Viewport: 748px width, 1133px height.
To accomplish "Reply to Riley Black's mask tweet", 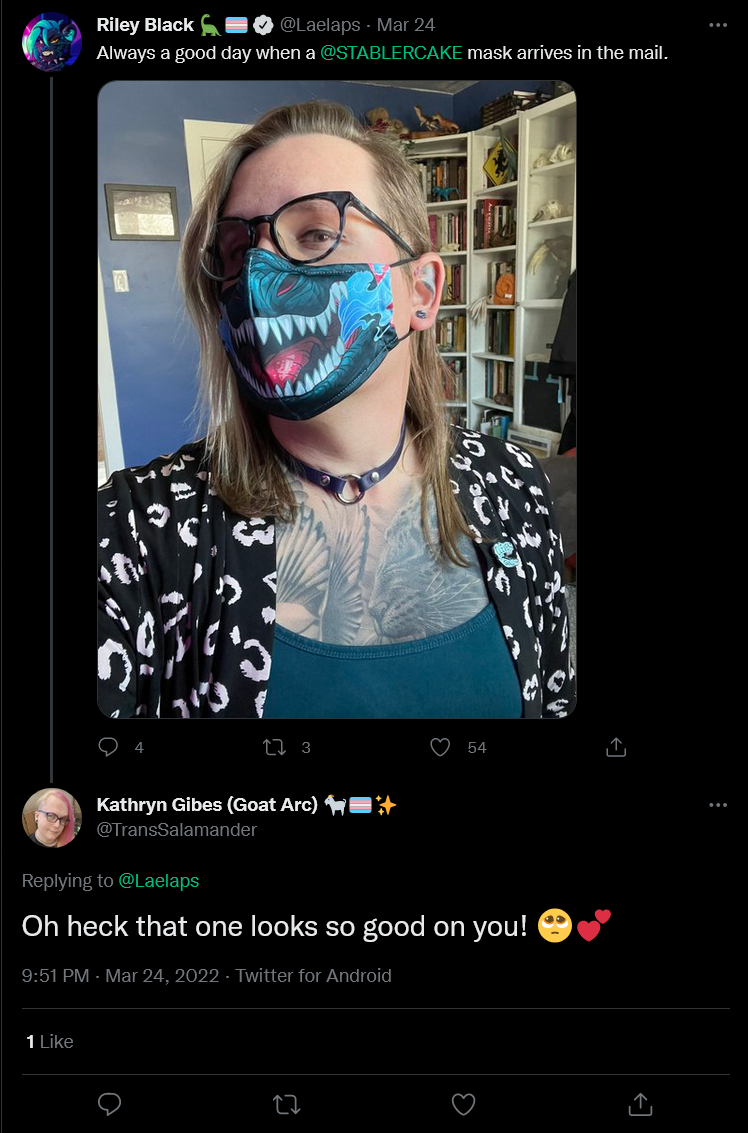I will click(x=108, y=746).
